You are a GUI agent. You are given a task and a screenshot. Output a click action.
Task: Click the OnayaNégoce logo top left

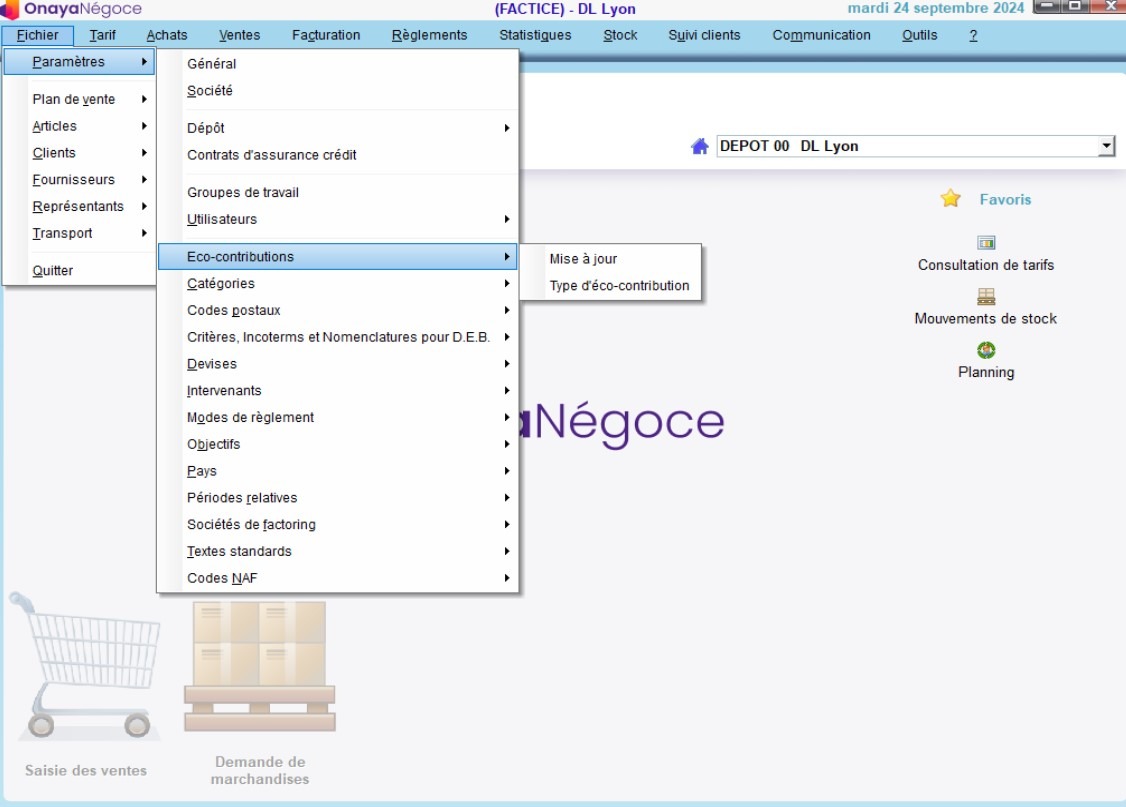[x=60, y=8]
